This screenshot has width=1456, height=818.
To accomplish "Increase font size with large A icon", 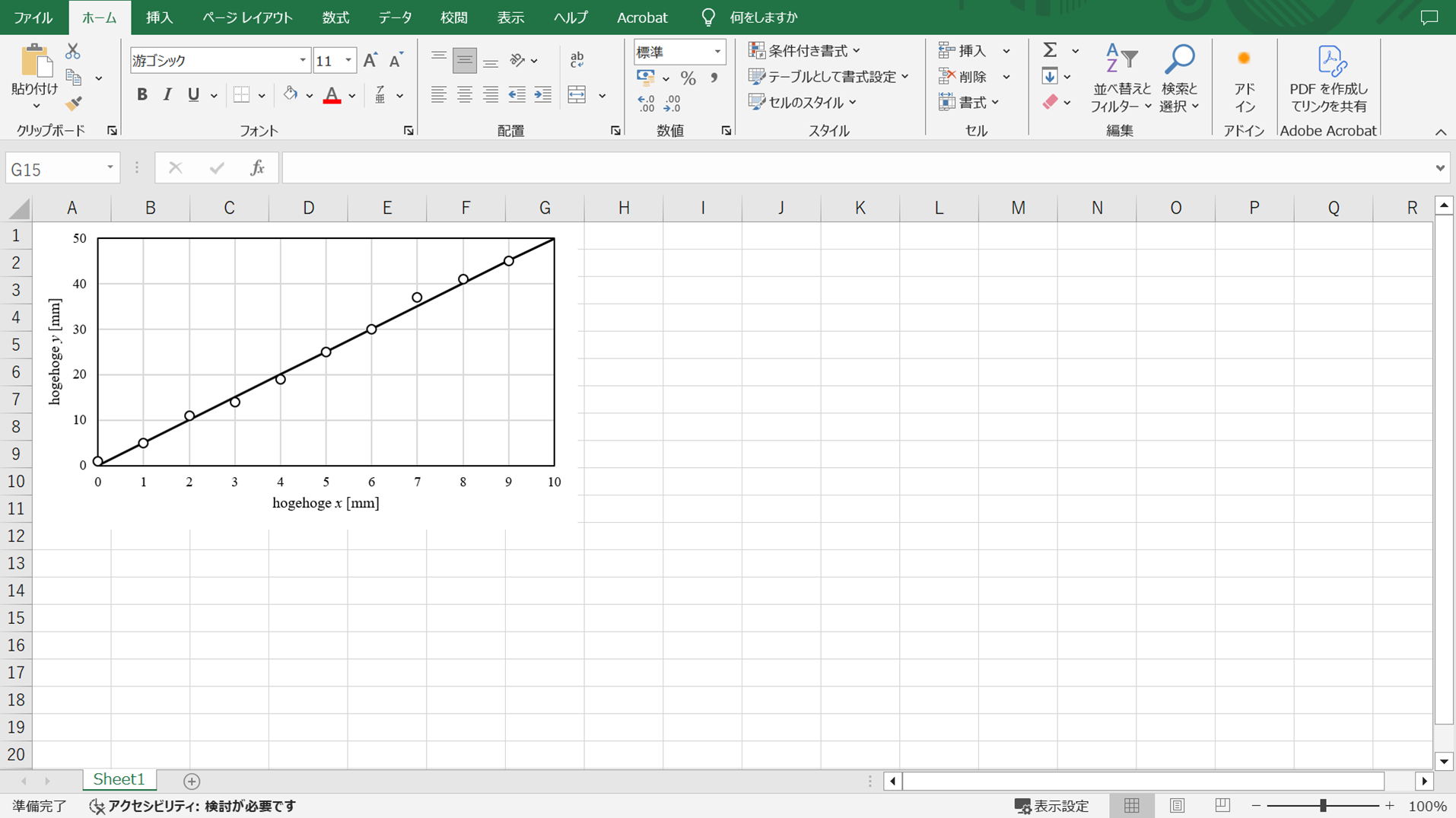I will click(370, 60).
